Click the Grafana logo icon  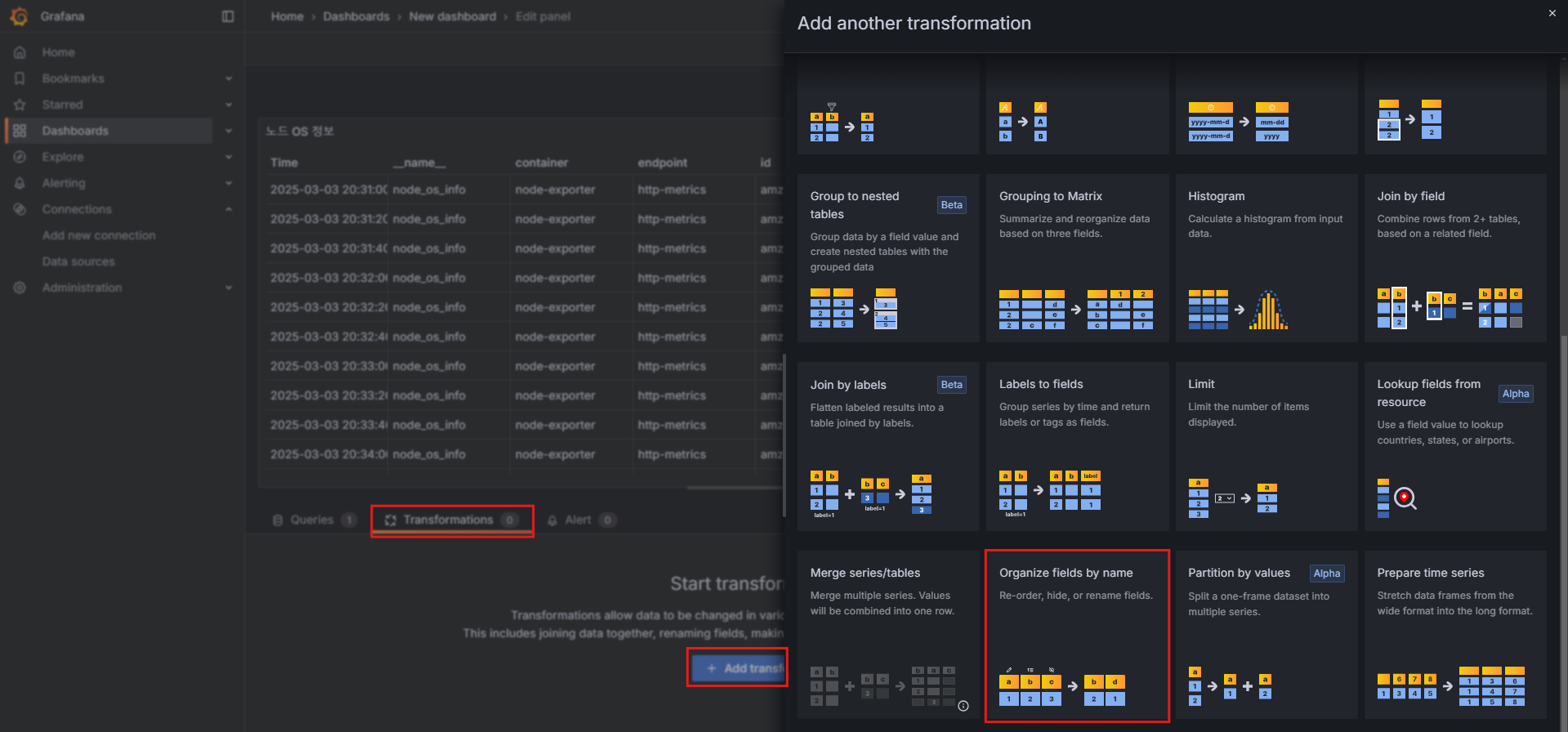tap(20, 16)
